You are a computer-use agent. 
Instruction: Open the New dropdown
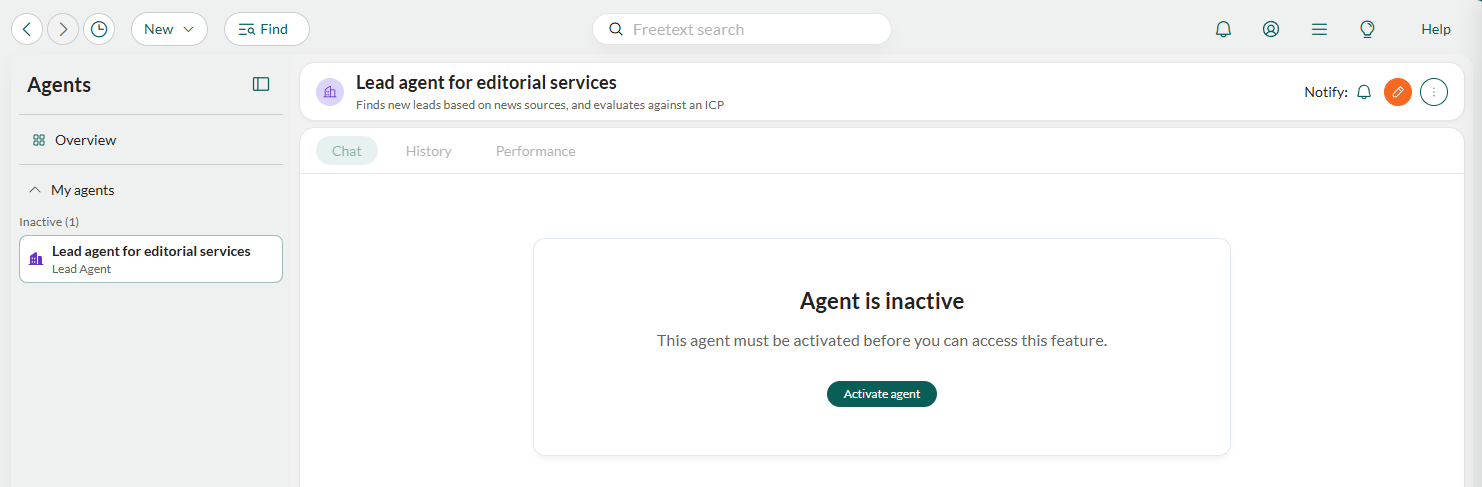pos(169,29)
